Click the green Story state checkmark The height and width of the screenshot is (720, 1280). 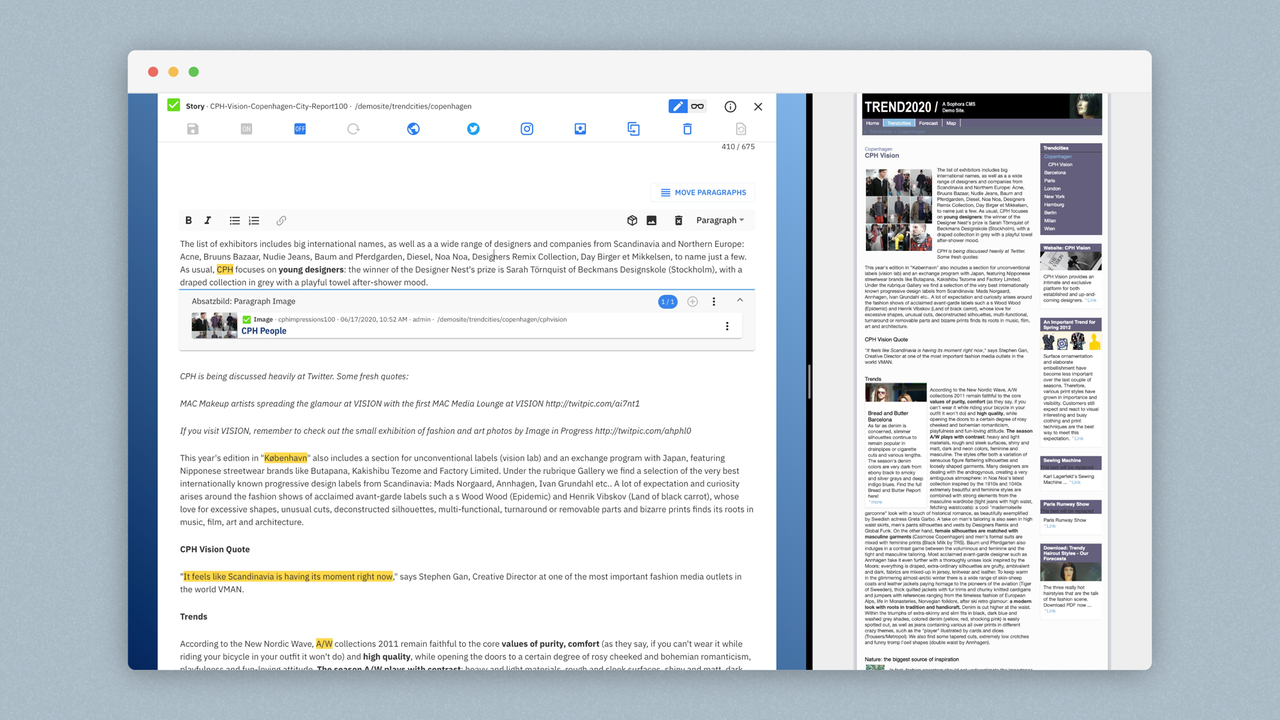(174, 105)
